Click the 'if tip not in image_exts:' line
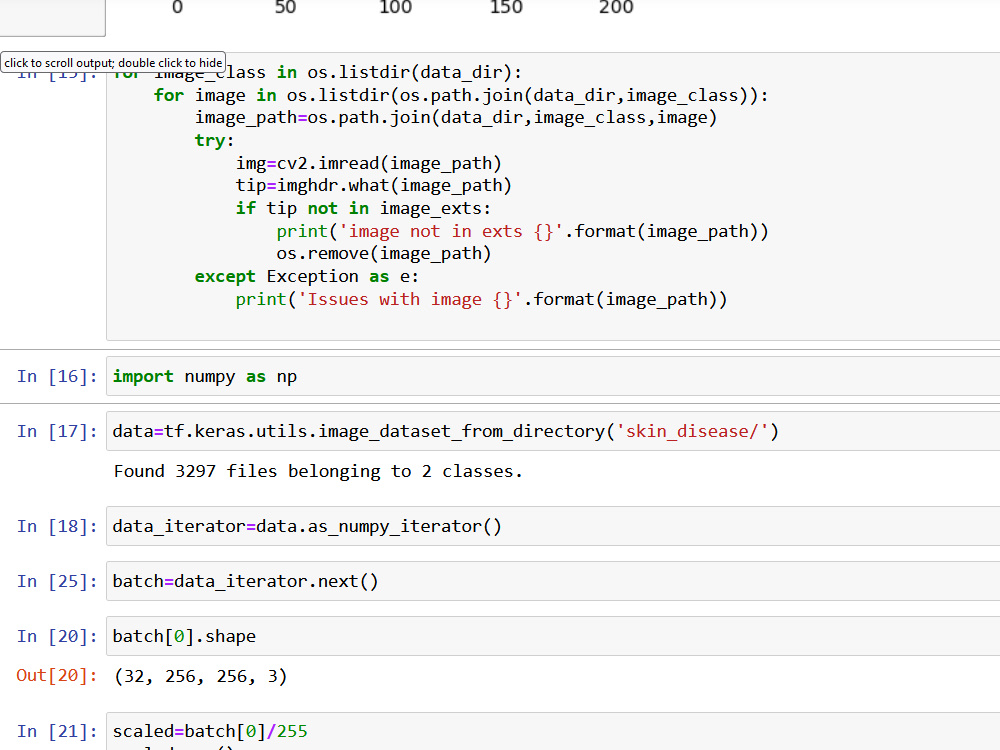Screen dimensions: 1000x750 click(364, 209)
